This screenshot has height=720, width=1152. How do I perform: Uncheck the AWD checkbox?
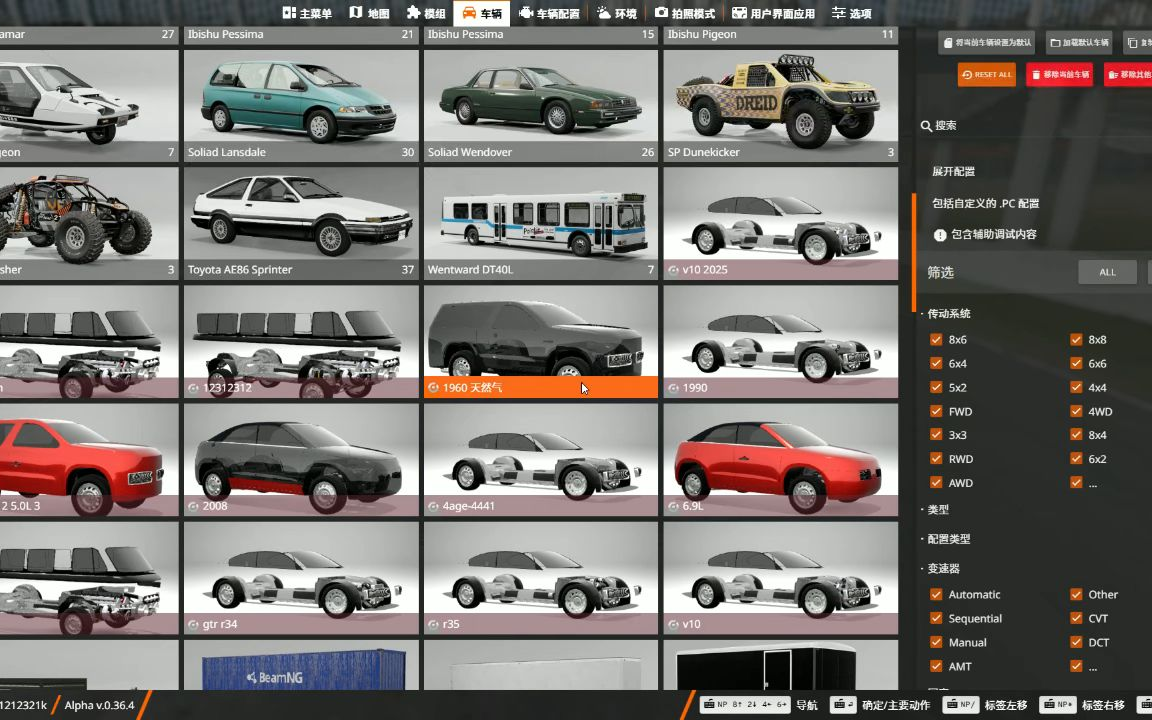936,482
